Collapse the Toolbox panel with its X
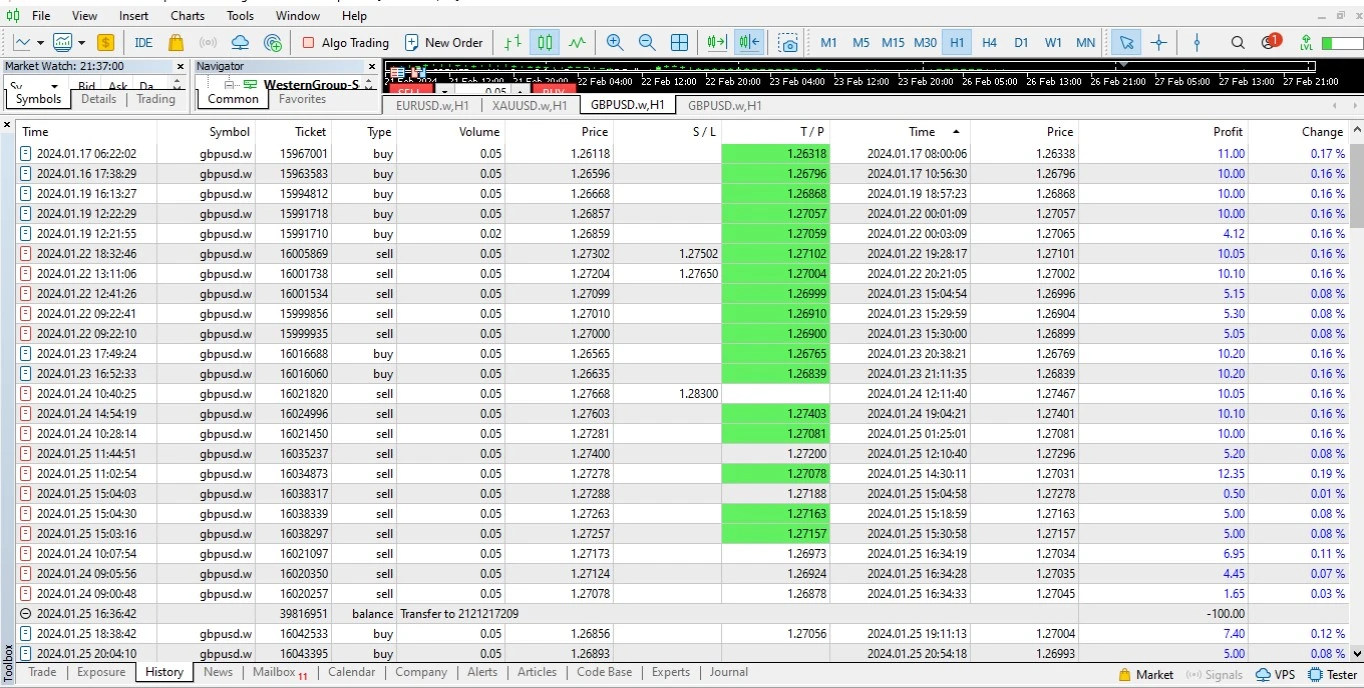This screenshot has width=1364, height=688. pos(7,125)
